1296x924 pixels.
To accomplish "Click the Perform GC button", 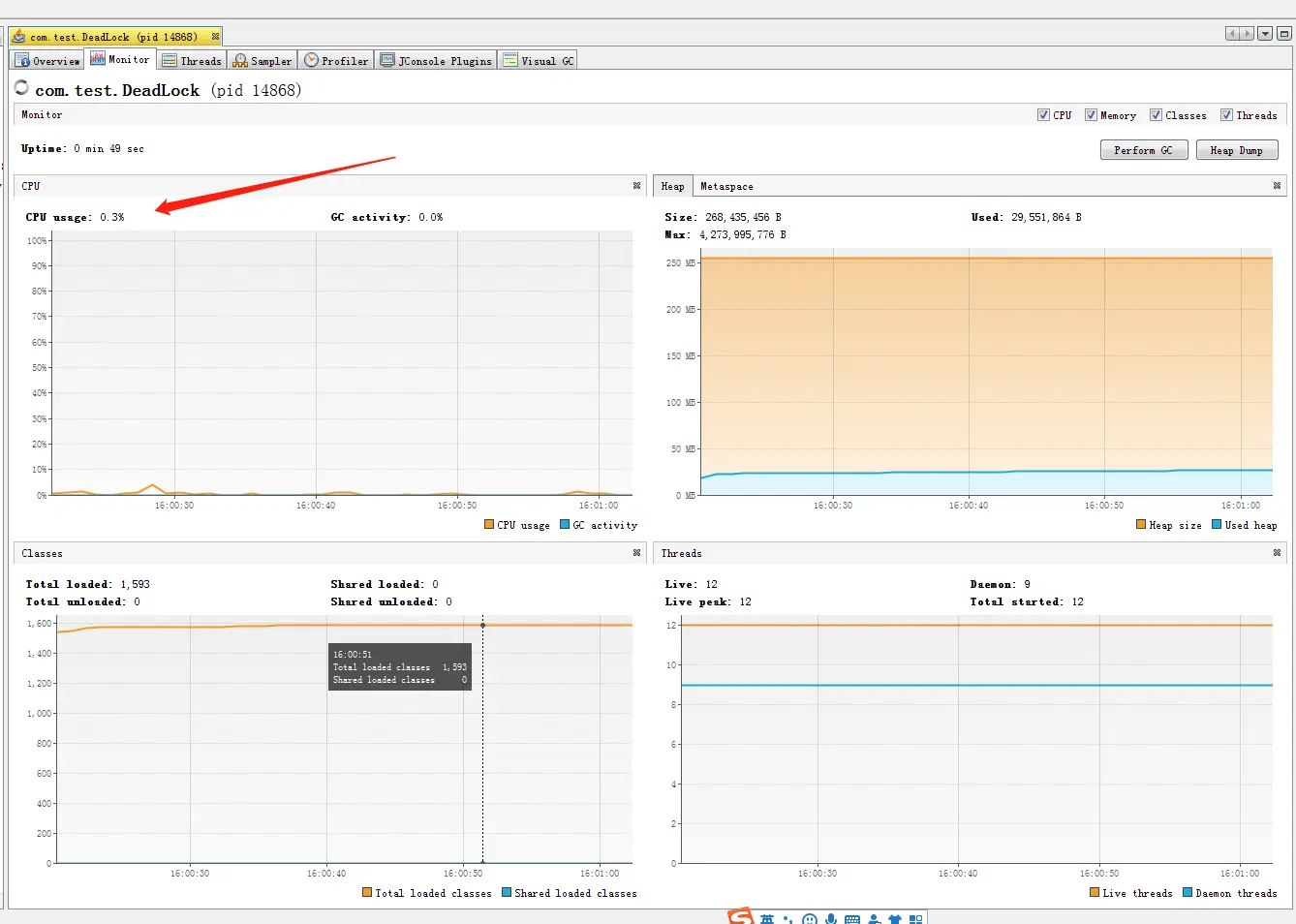I will 1144,150.
